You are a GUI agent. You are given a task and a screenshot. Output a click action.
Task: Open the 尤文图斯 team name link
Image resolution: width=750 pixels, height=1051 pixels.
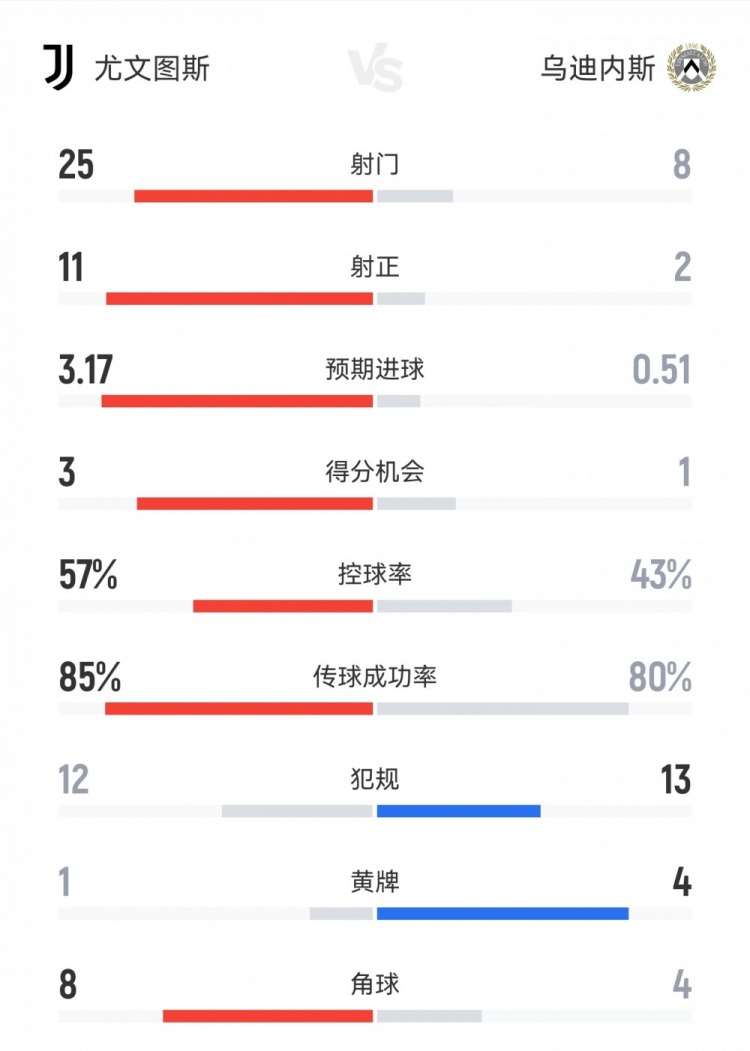(152, 69)
